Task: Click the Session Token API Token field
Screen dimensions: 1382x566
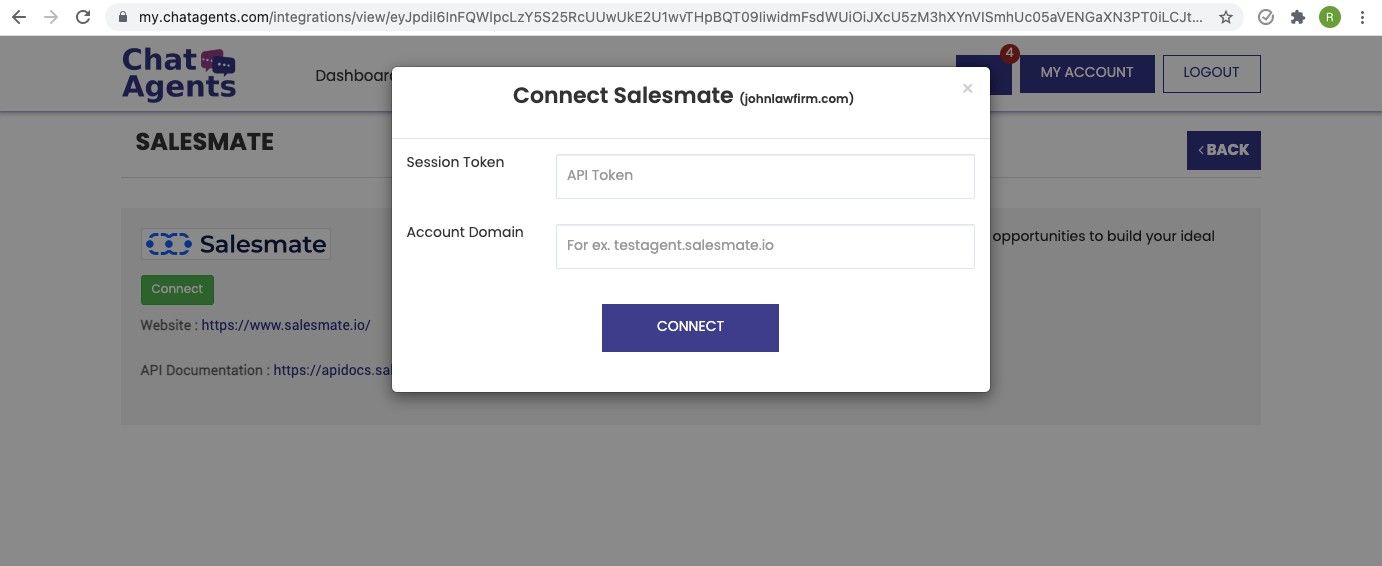Action: point(765,176)
